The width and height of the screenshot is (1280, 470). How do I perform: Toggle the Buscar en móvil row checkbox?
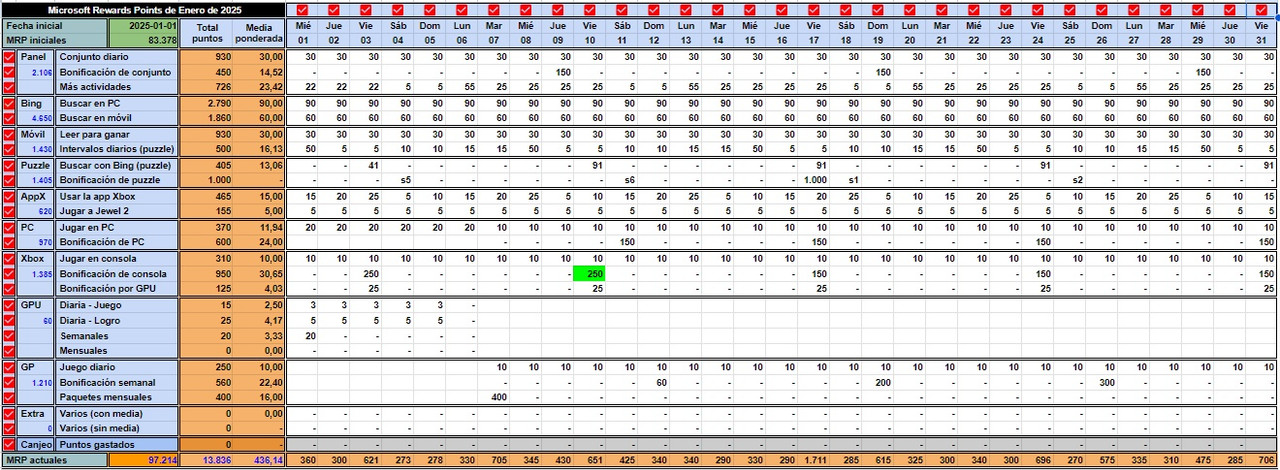coord(9,118)
